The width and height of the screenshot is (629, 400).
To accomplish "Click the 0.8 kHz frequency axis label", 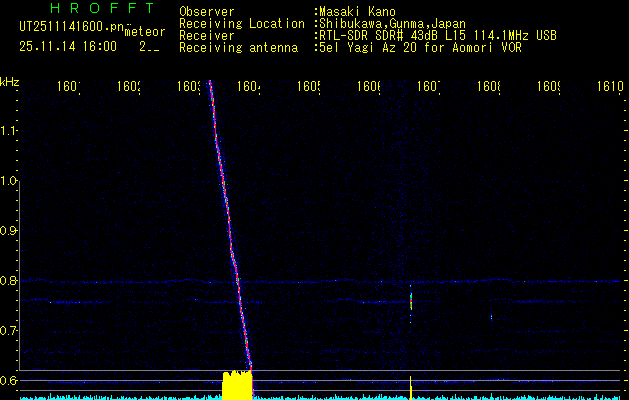I will pyautogui.click(x=9, y=281).
